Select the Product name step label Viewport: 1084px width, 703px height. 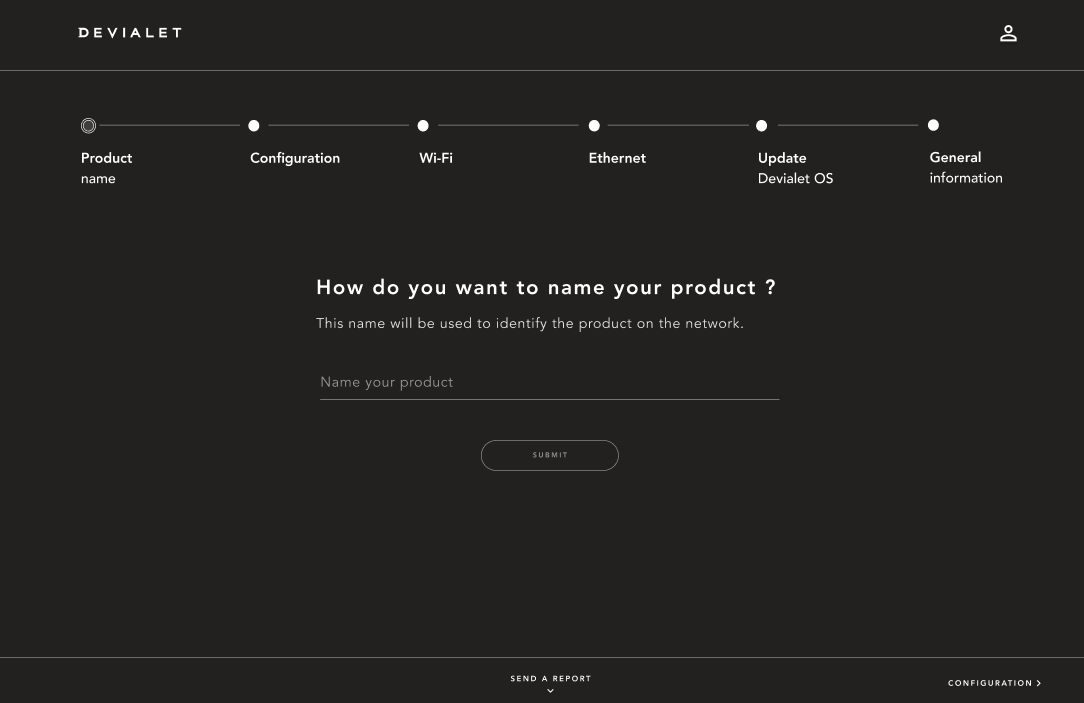point(106,168)
